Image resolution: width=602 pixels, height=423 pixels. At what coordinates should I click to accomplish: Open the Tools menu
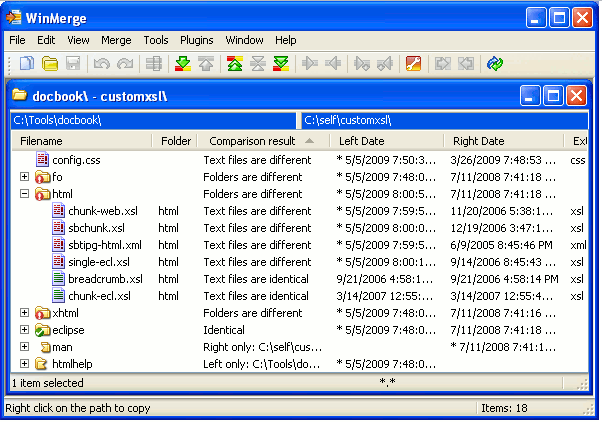[155, 40]
